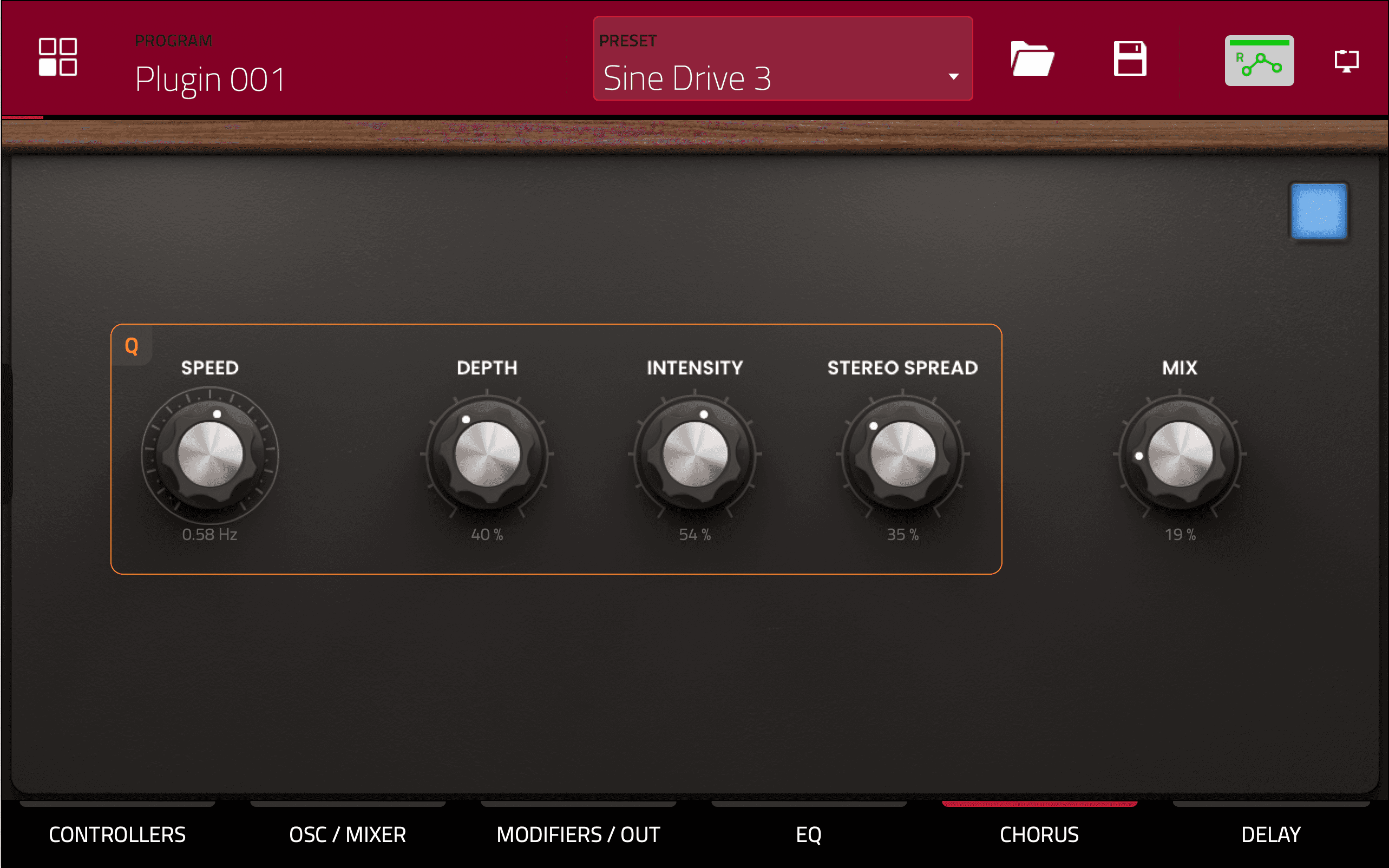Click the Speed knob
This screenshot has width=1389, height=868.
(210, 454)
